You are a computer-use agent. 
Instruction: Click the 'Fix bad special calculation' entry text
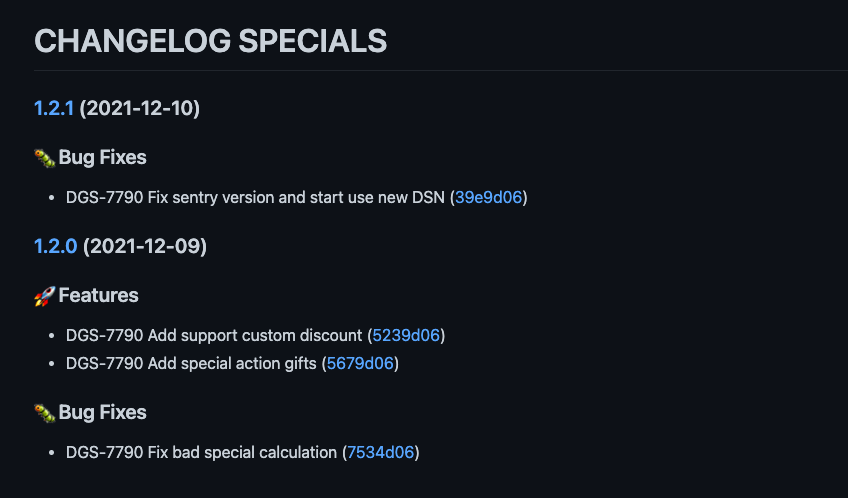242,452
